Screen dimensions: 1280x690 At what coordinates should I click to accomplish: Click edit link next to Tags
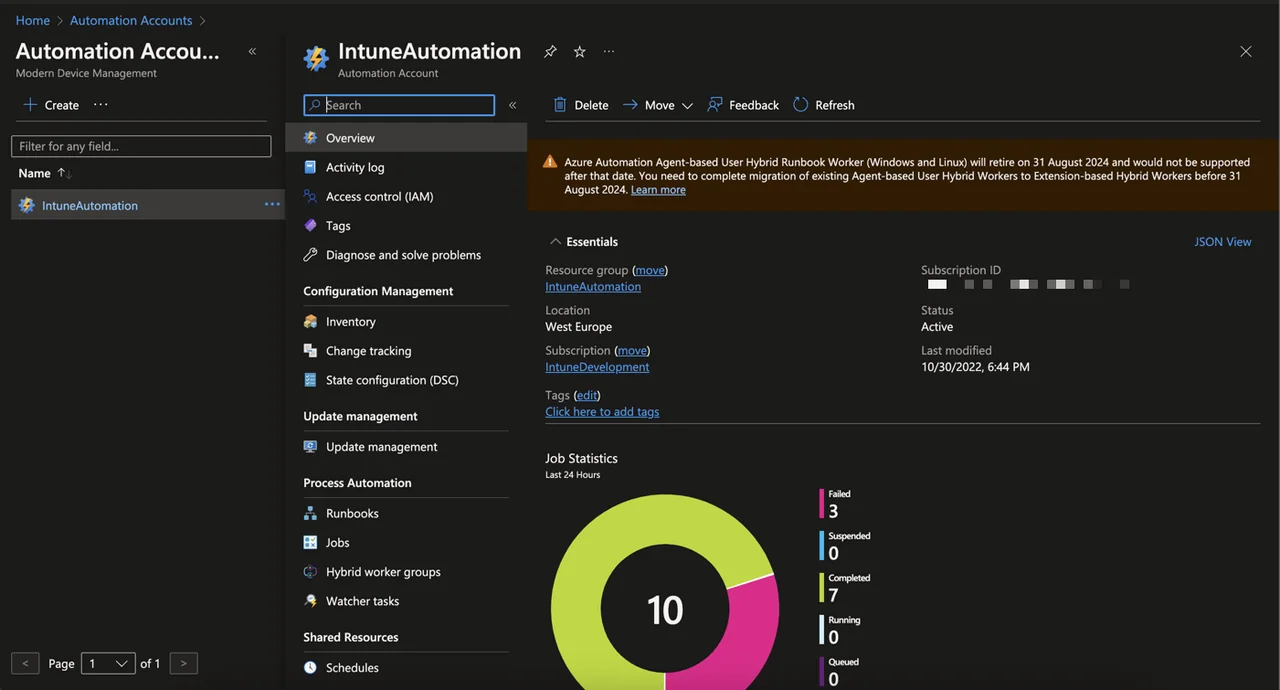(x=587, y=395)
